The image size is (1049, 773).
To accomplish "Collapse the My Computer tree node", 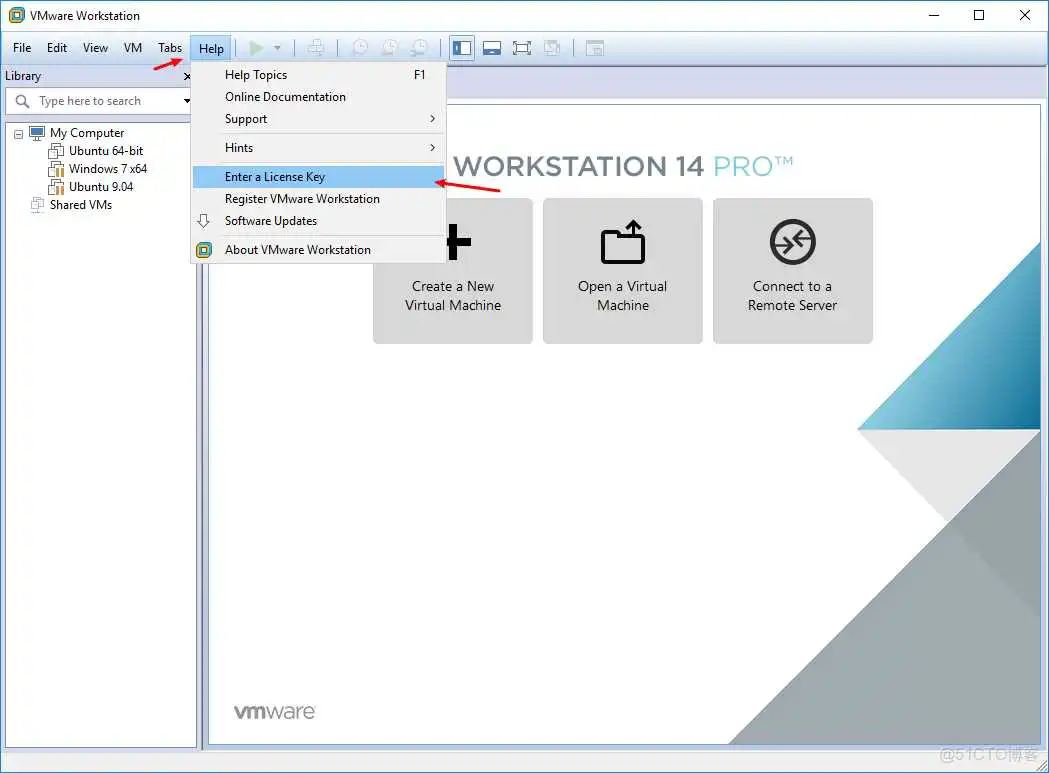I will point(17,132).
